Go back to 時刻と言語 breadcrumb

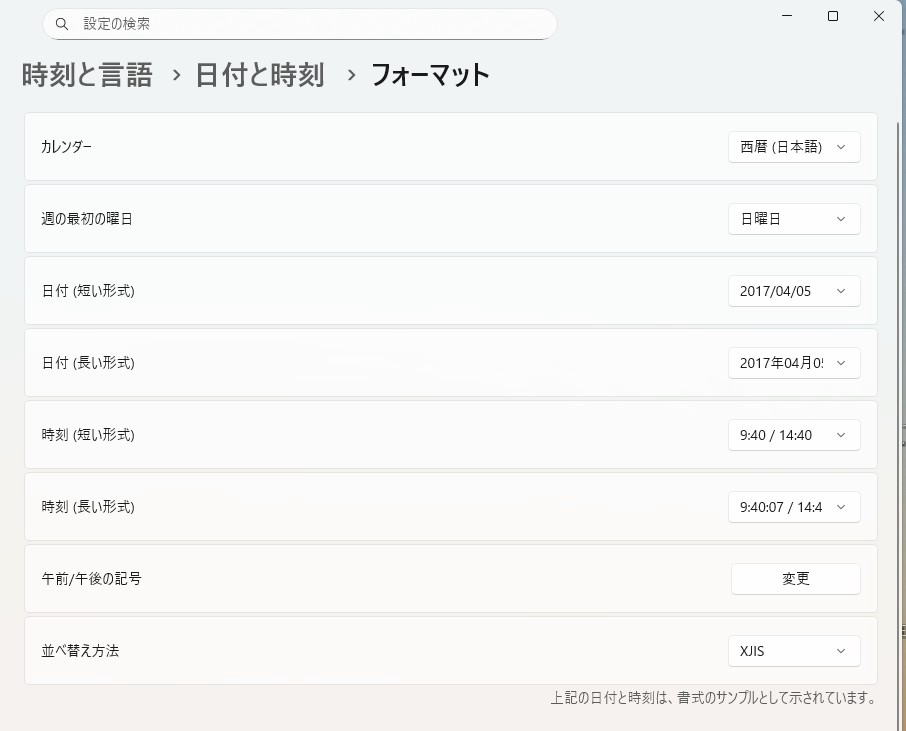87,75
